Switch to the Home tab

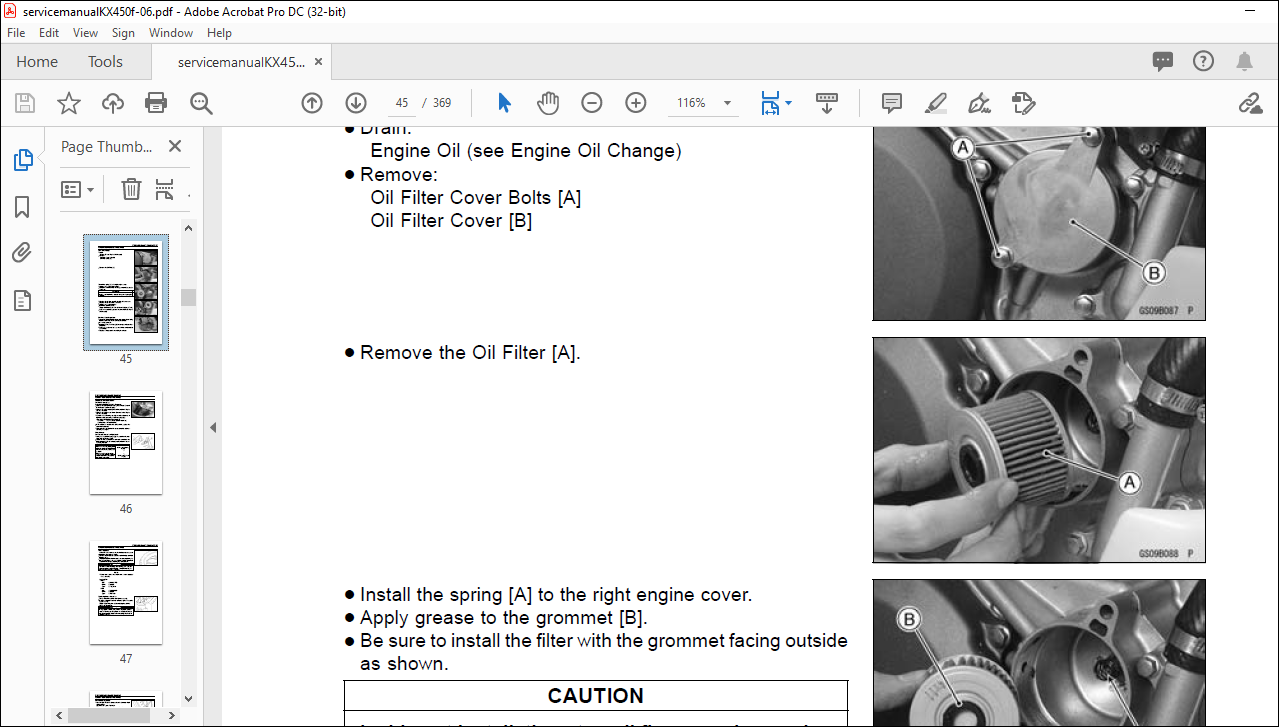[x=37, y=62]
